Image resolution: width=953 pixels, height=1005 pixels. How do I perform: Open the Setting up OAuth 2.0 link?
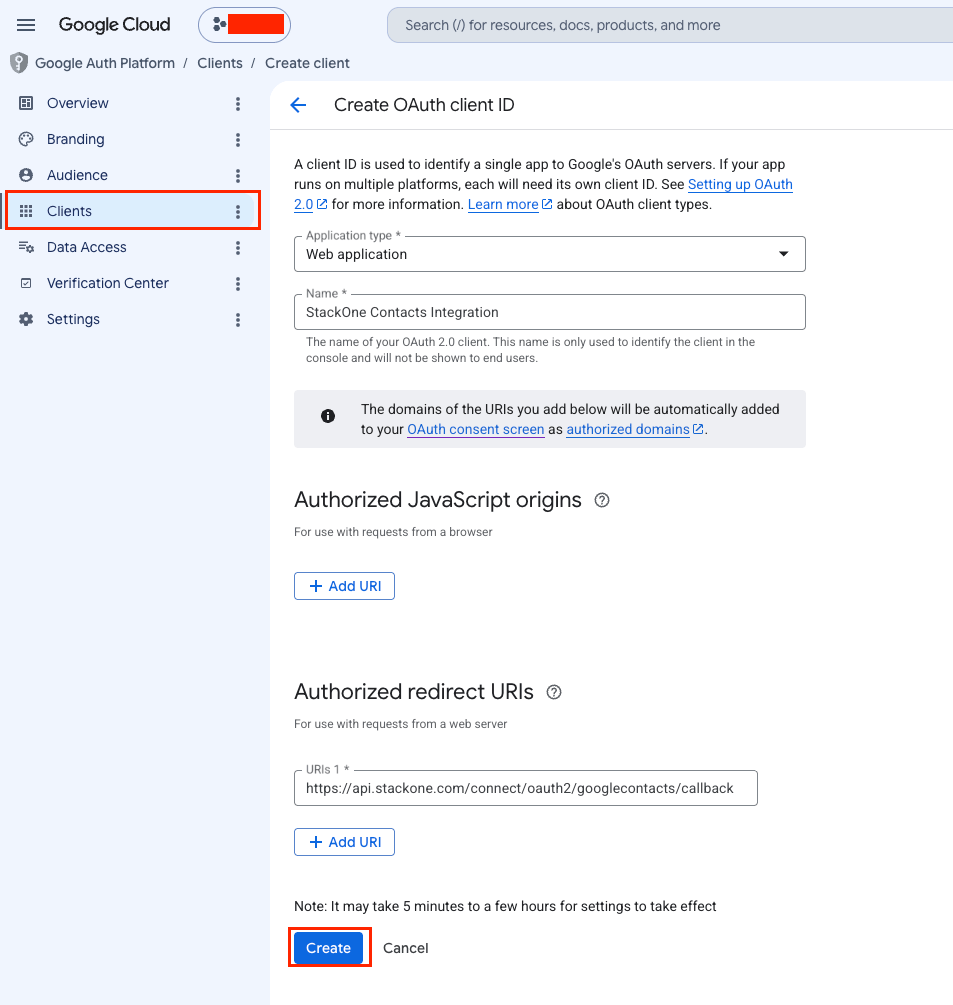pyautogui.click(x=740, y=185)
